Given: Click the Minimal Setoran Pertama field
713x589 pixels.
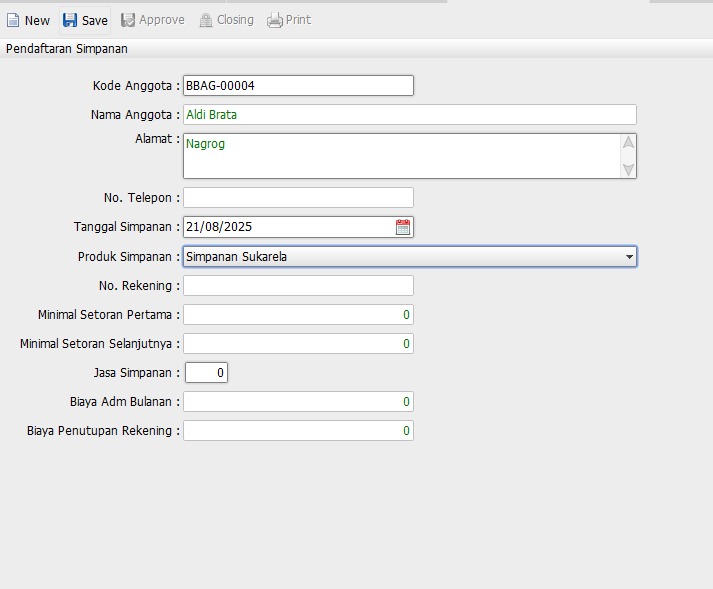Looking at the screenshot, I should 298,315.
